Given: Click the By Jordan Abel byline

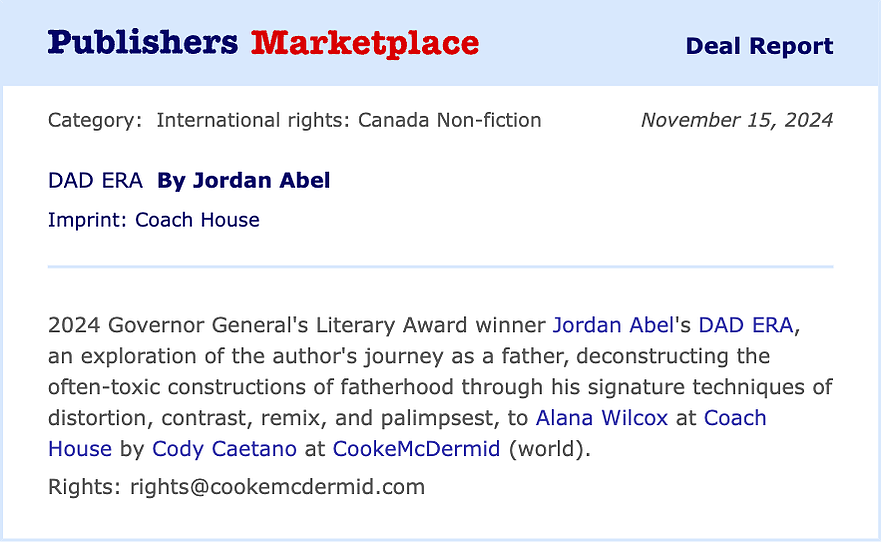Looking at the screenshot, I should click(243, 180).
